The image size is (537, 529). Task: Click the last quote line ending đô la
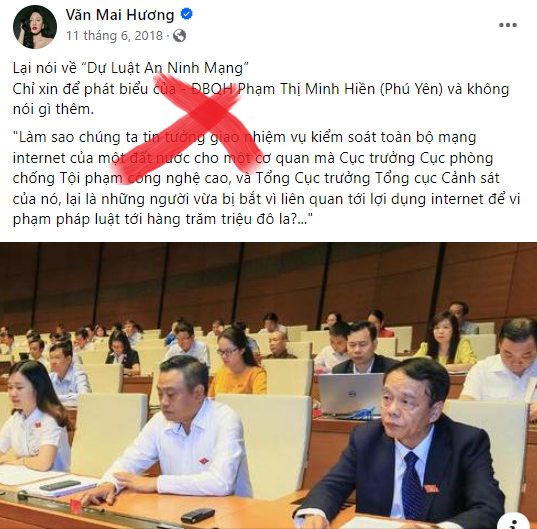click(x=163, y=219)
